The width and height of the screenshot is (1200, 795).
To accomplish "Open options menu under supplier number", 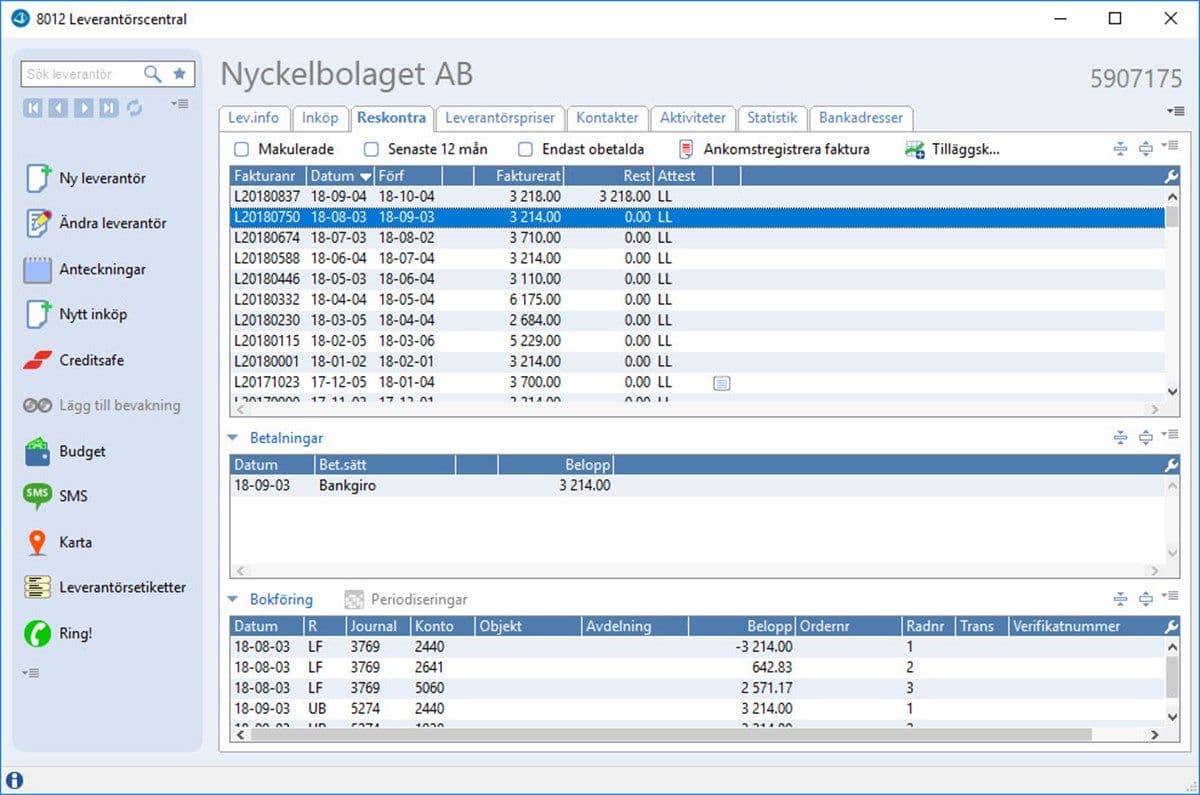I will click(x=1175, y=110).
